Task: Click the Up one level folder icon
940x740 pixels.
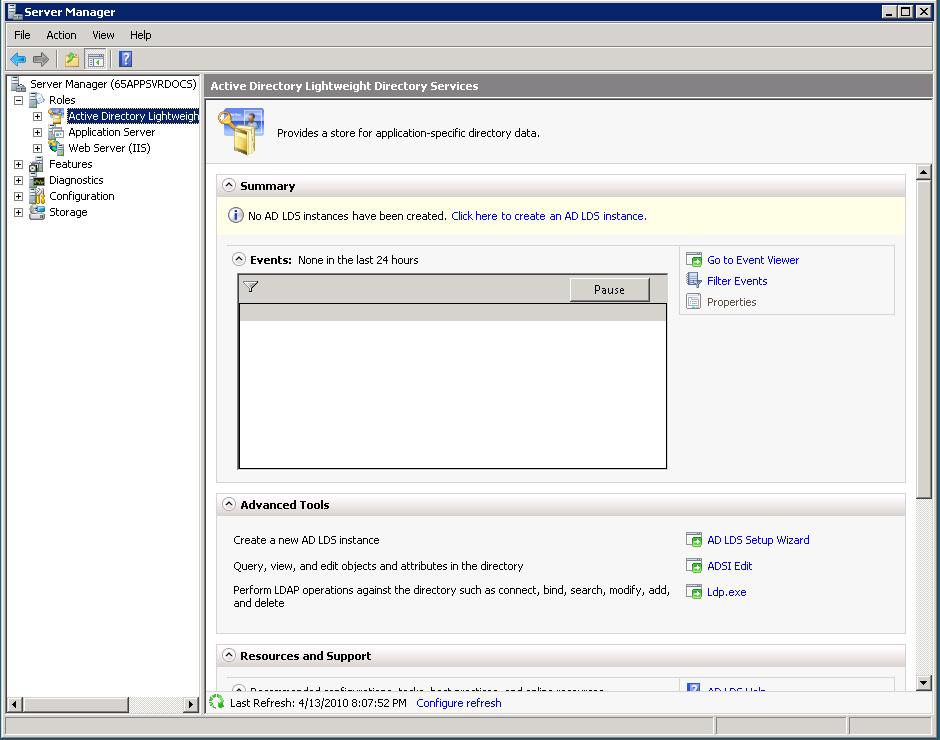Action: 72,59
